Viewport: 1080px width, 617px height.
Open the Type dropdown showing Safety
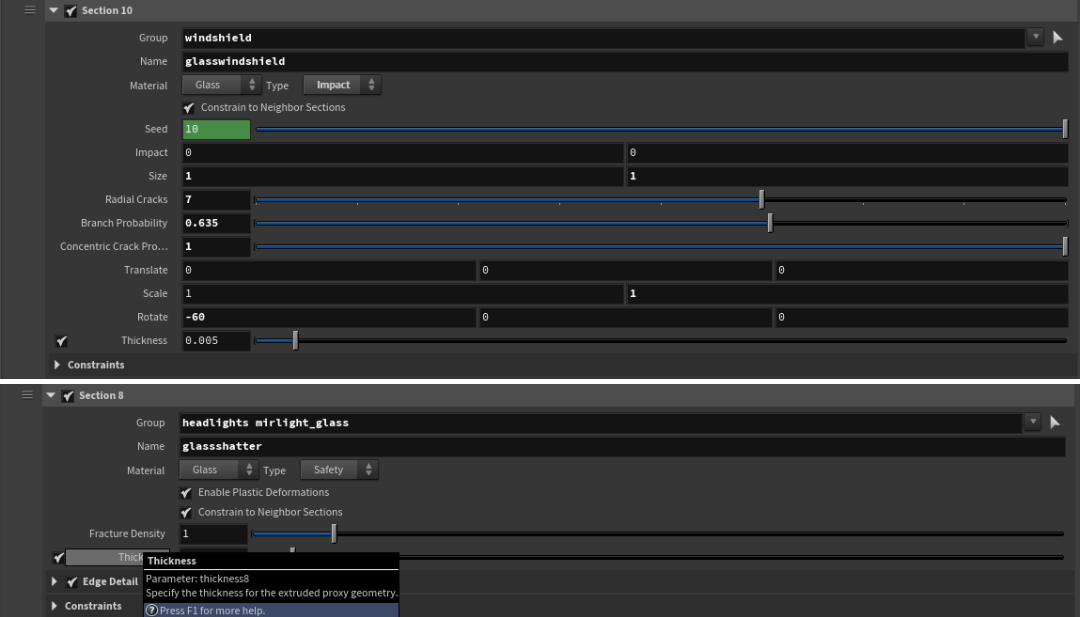click(x=338, y=470)
